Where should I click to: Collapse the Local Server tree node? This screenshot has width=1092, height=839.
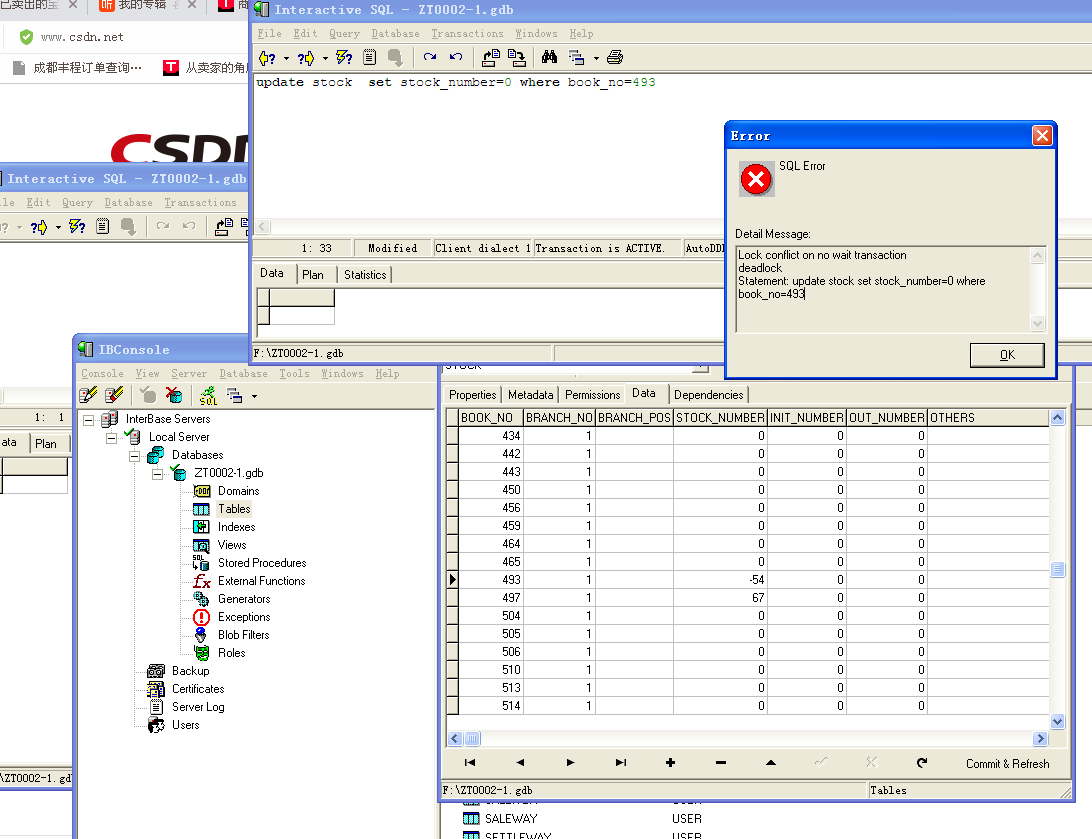coord(111,438)
